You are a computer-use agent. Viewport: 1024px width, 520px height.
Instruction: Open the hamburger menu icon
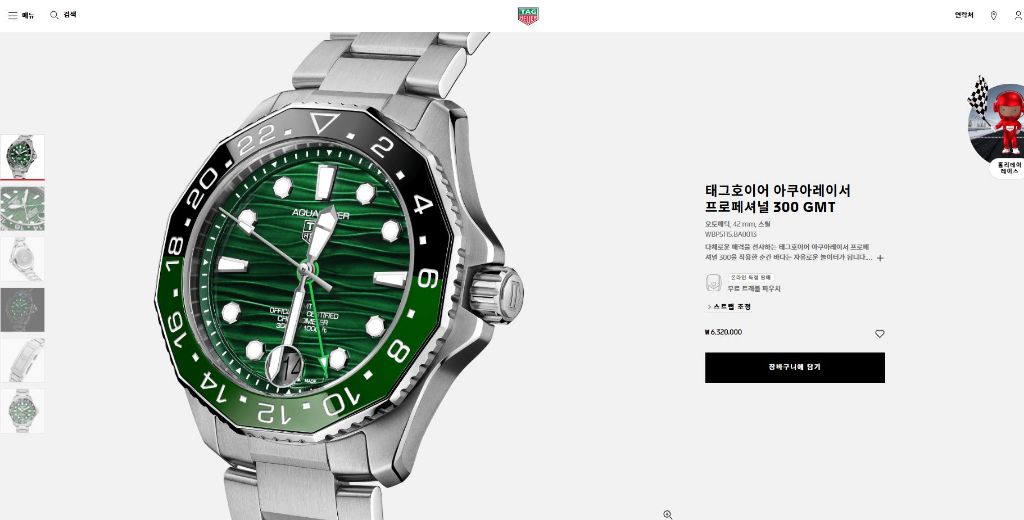pyautogui.click(x=12, y=15)
